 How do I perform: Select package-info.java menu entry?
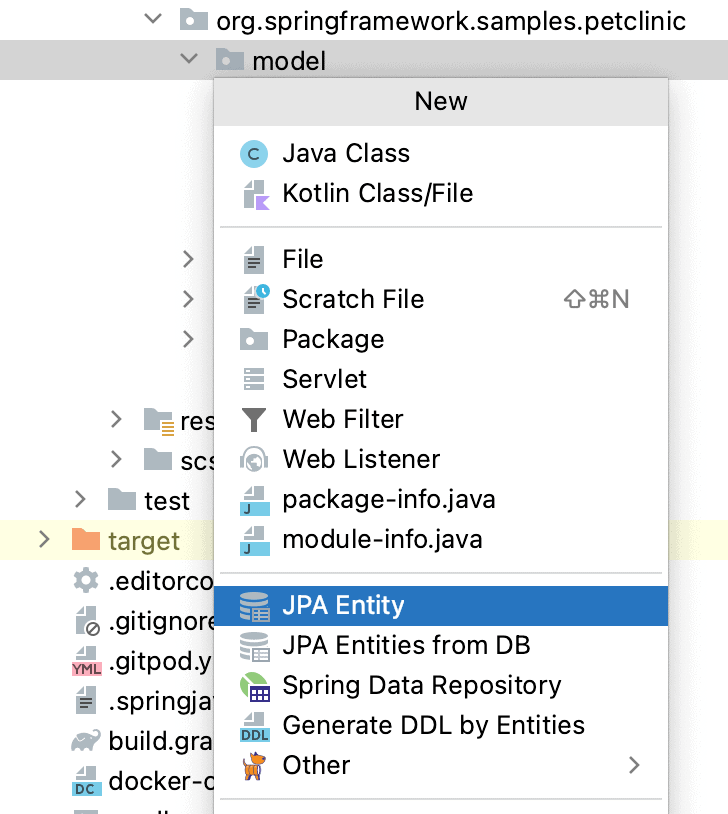[x=441, y=500]
